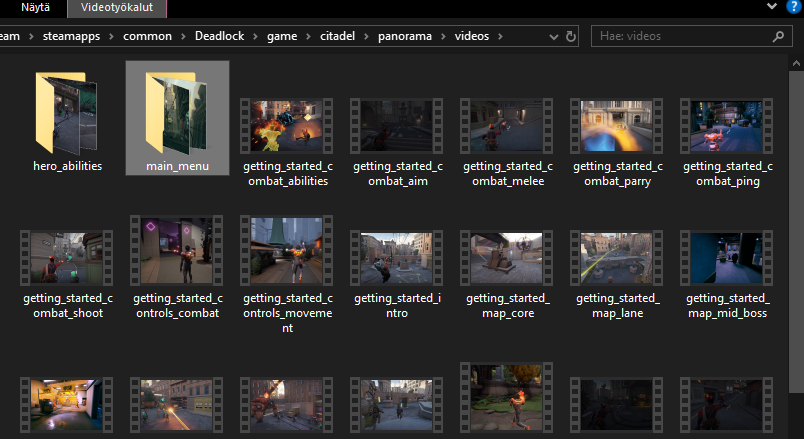Select the getting_started_combat_melee video thumbnail
The width and height of the screenshot is (804, 439).
(507, 126)
